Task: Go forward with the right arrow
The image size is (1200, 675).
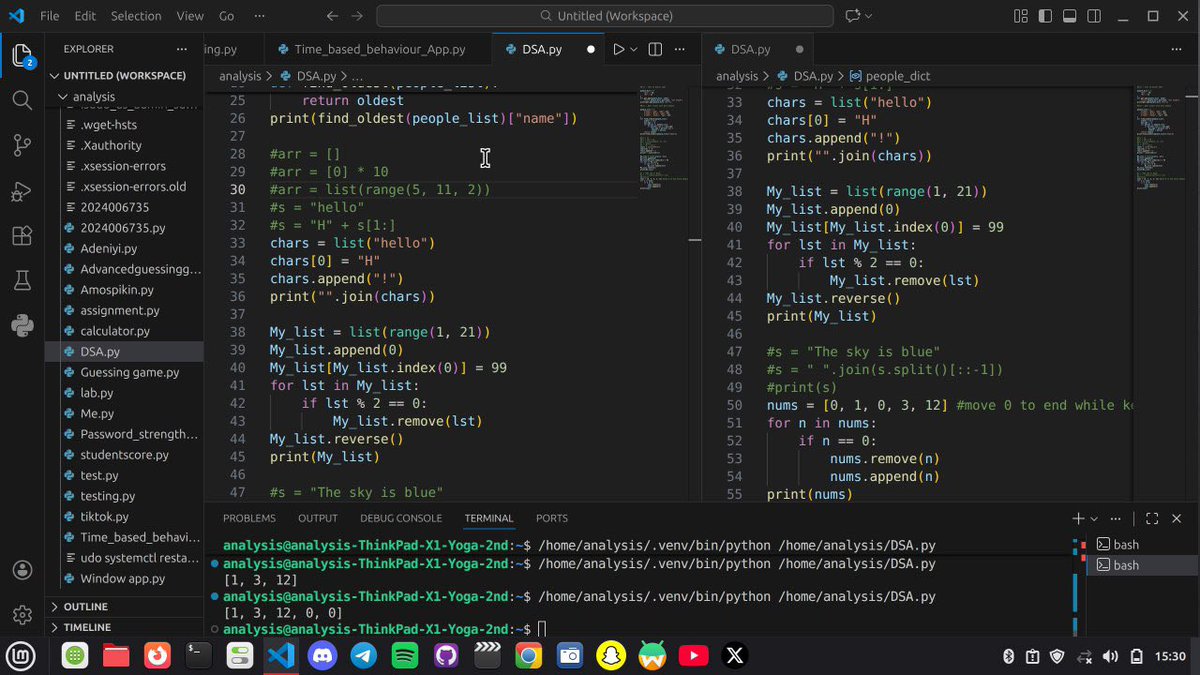Action: 359,16
